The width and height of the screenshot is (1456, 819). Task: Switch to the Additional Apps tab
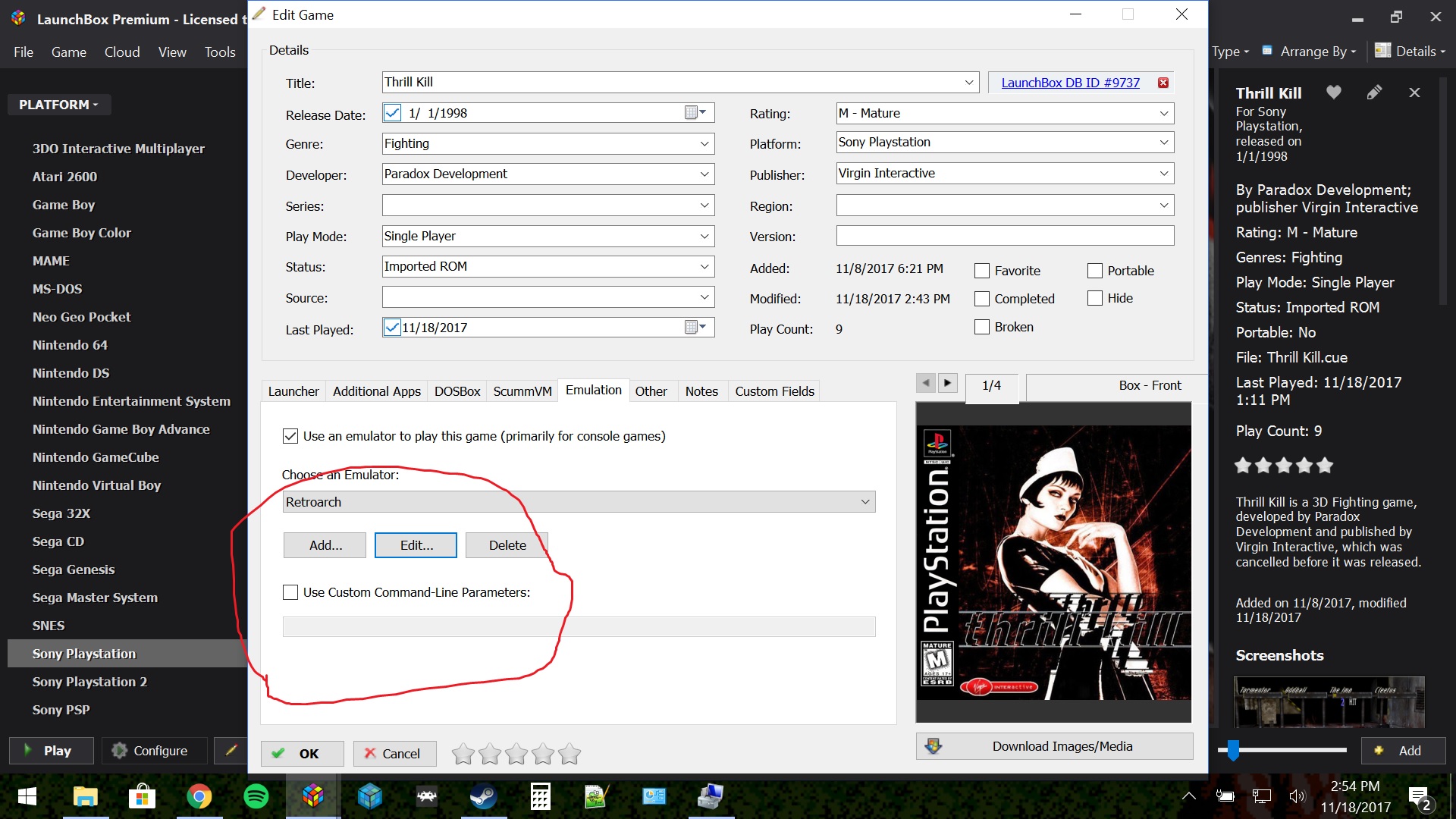[377, 391]
